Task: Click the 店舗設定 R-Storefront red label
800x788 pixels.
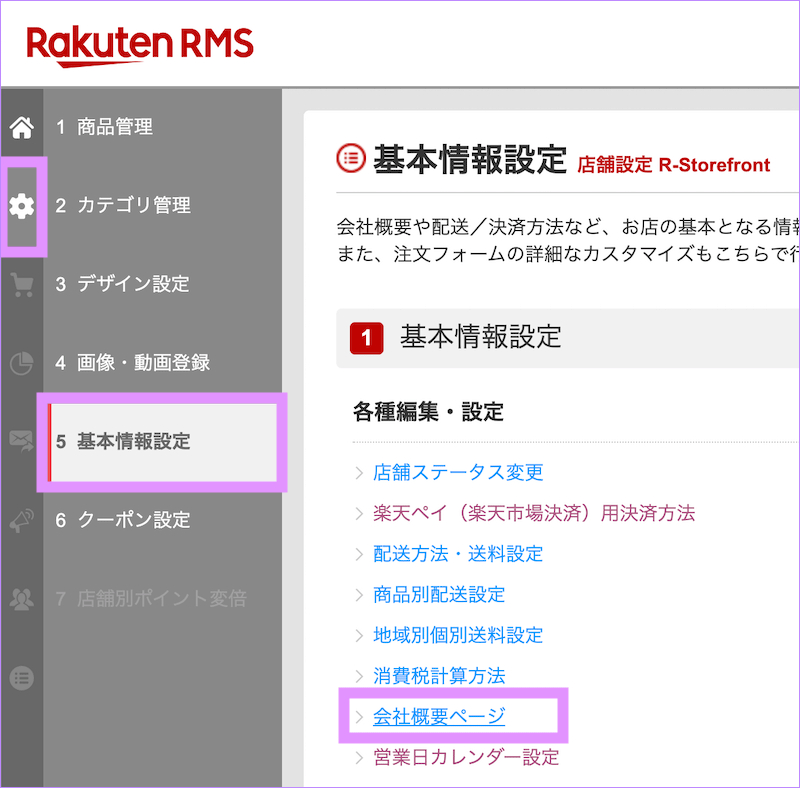Action: click(x=673, y=165)
